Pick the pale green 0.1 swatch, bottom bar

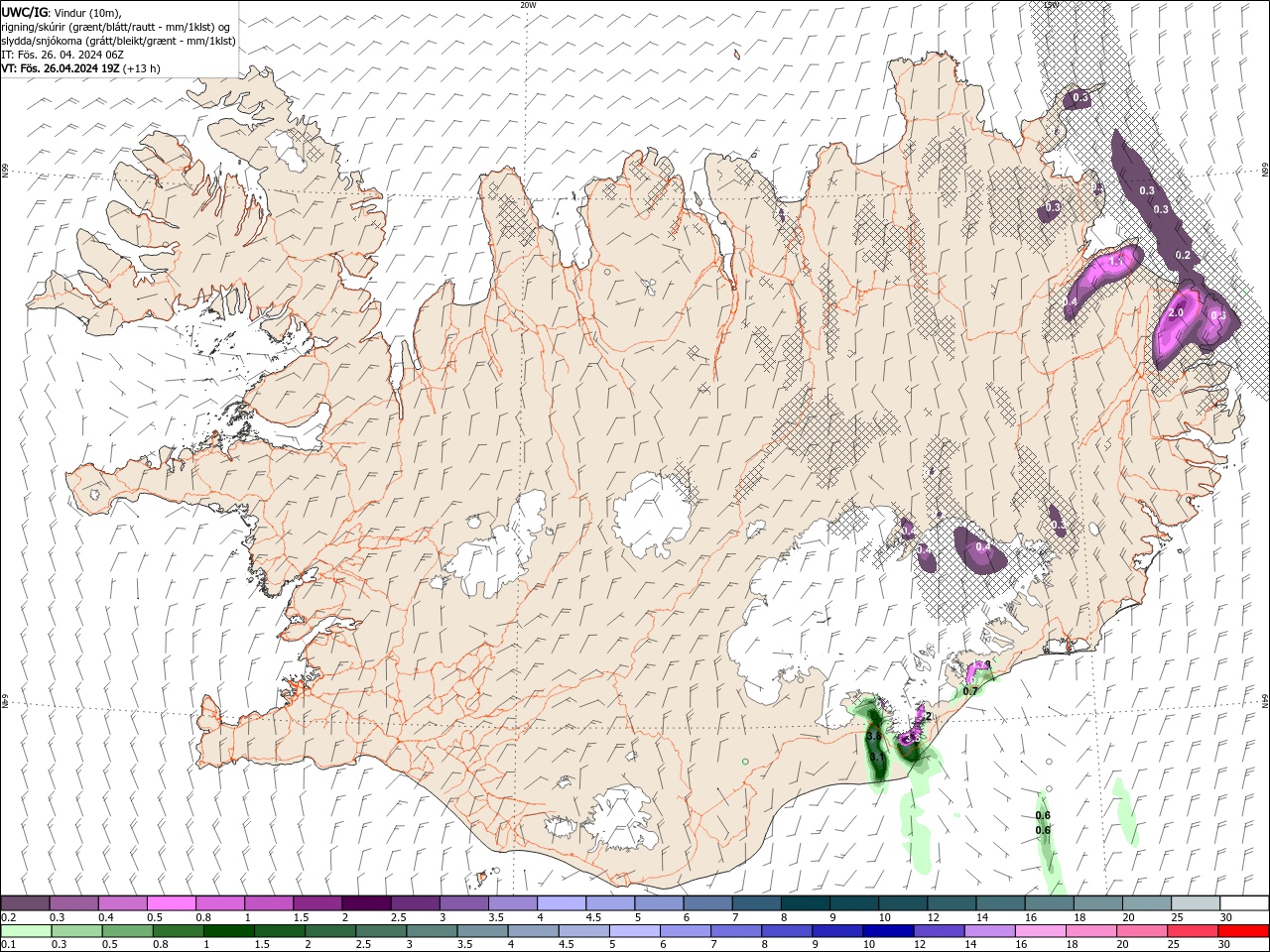pos(27,931)
